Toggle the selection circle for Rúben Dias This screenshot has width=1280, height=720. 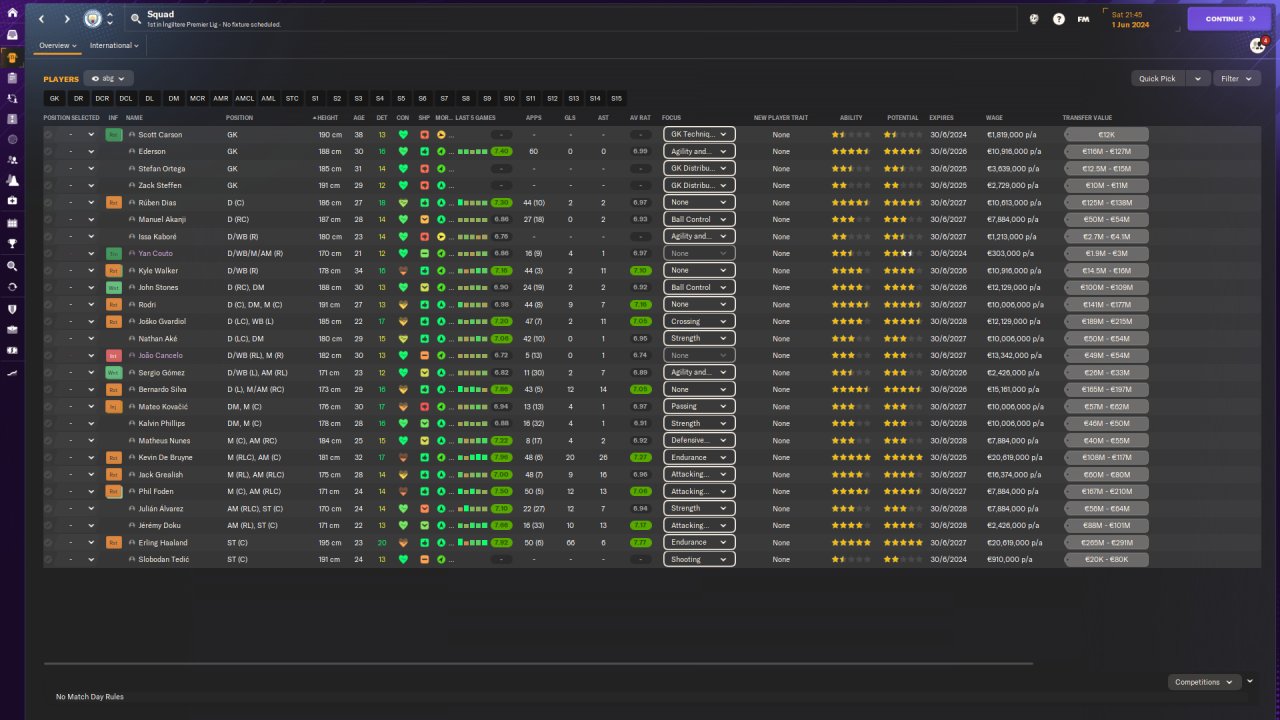(48, 202)
